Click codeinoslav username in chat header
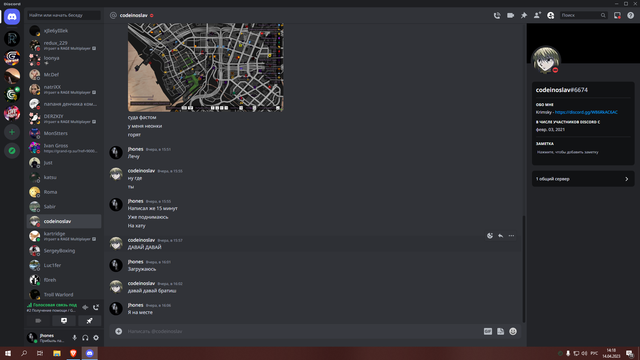Viewport: 640px width, 360px height. point(133,16)
